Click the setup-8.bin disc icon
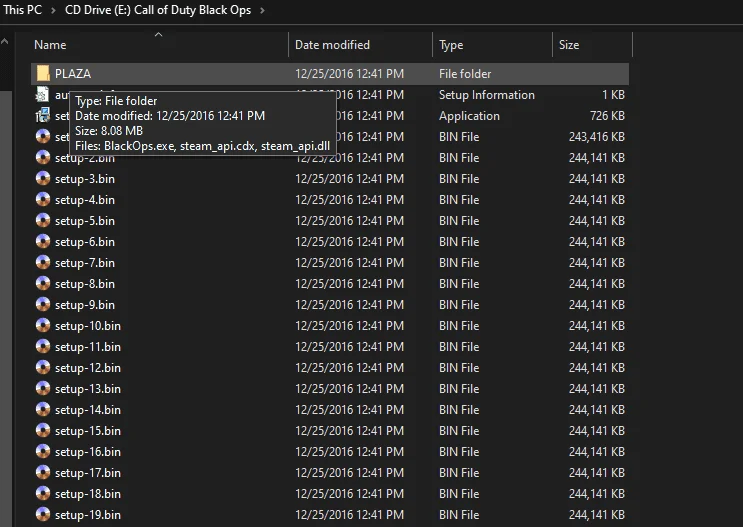The height and width of the screenshot is (527, 743). coord(43,283)
